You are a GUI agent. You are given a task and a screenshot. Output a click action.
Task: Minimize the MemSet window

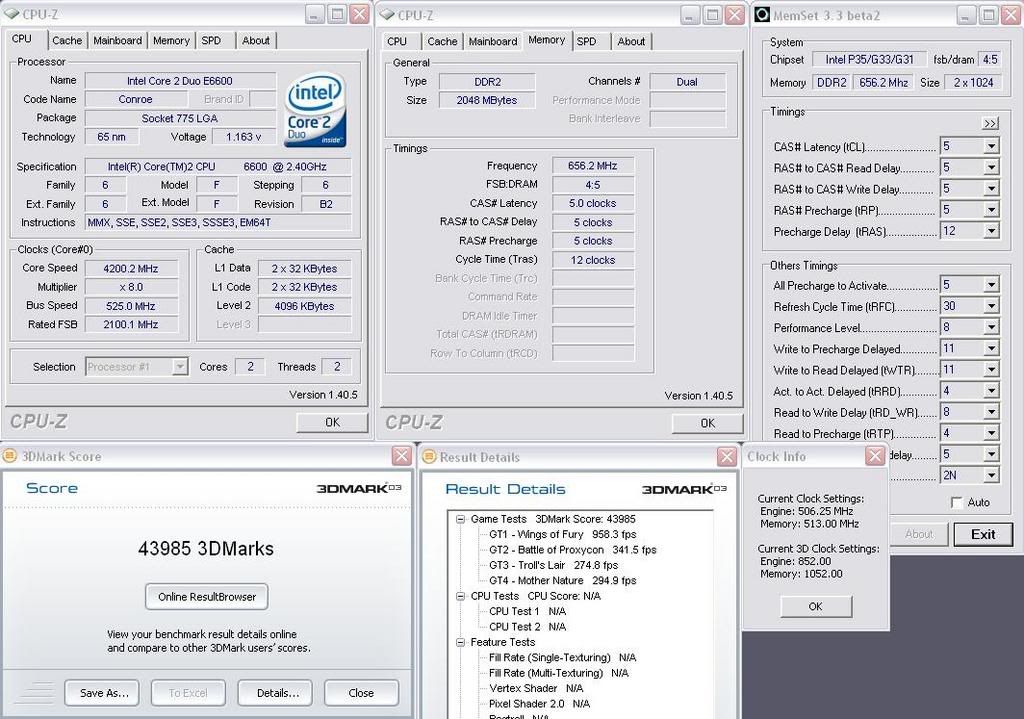[967, 14]
